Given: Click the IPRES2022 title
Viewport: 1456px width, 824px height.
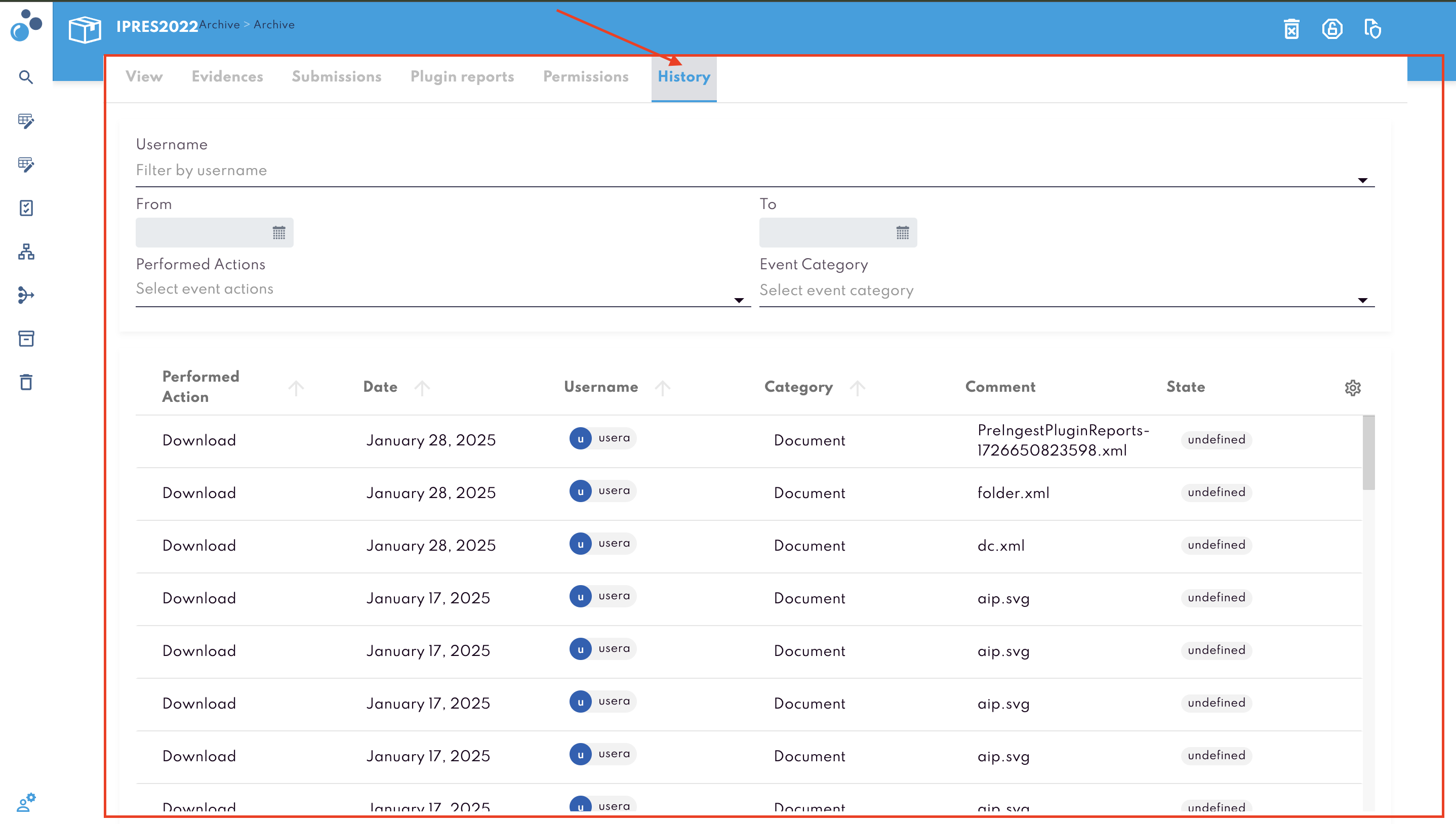Looking at the screenshot, I should point(157,27).
